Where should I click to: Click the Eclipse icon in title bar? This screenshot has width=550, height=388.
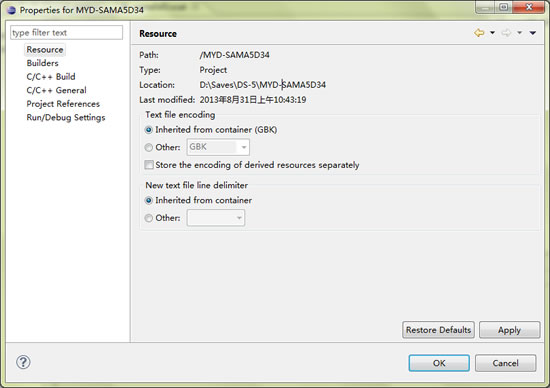pos(12,10)
